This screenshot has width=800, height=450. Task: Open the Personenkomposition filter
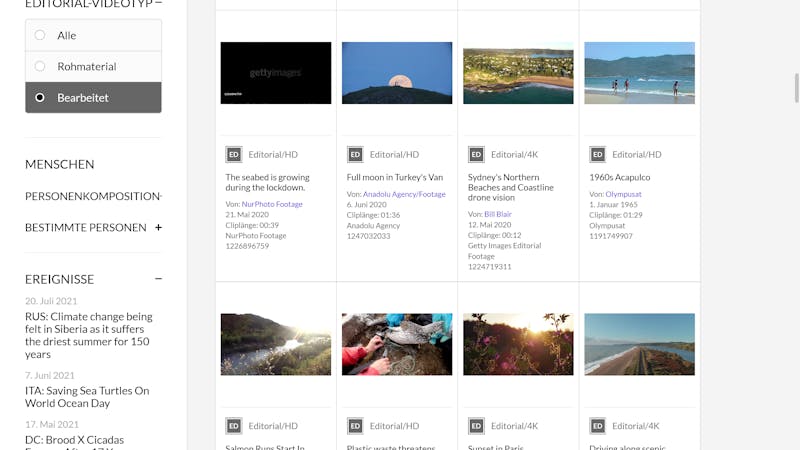(x=93, y=196)
